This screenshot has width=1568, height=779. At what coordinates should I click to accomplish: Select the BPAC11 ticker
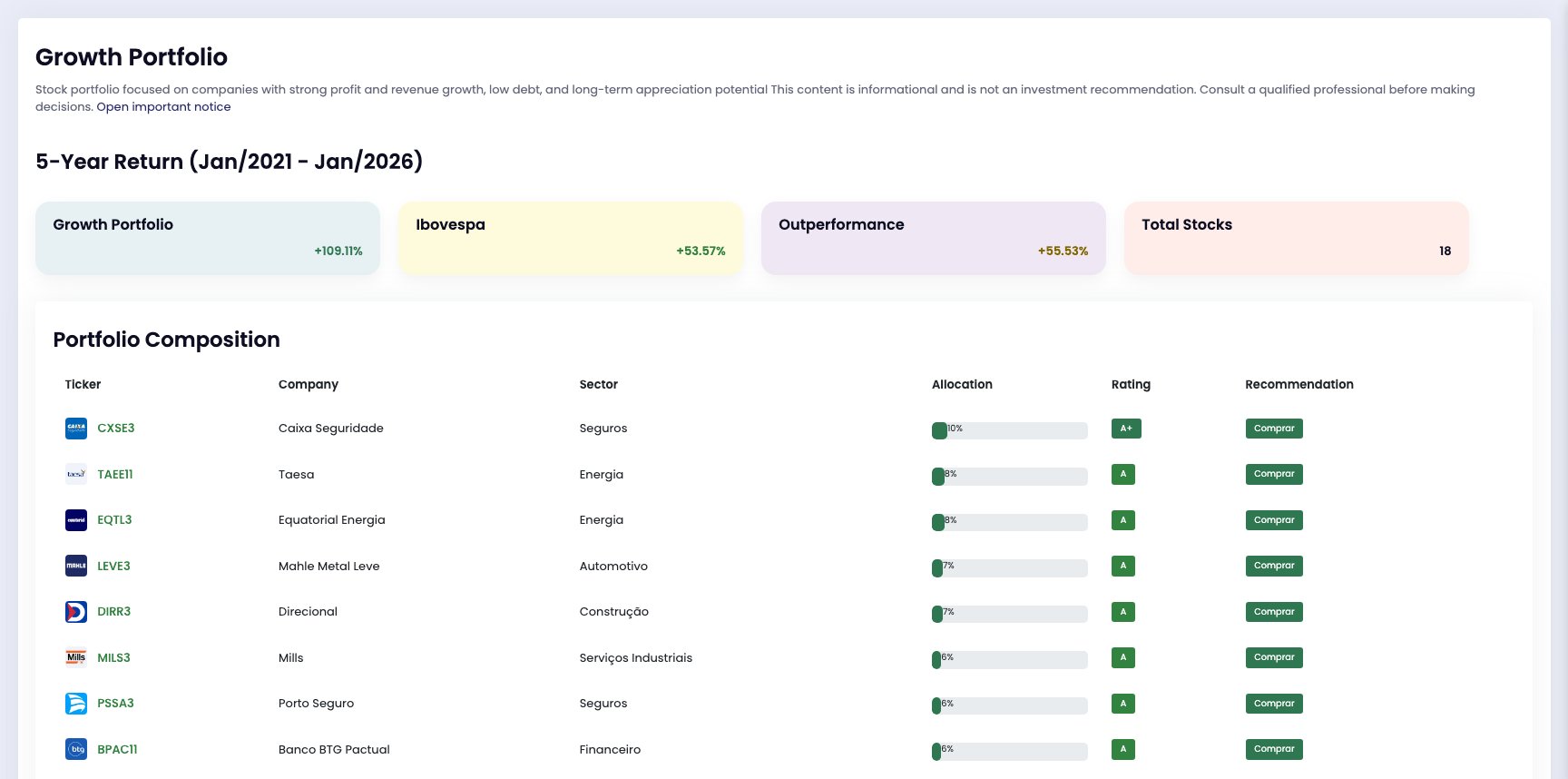117,749
